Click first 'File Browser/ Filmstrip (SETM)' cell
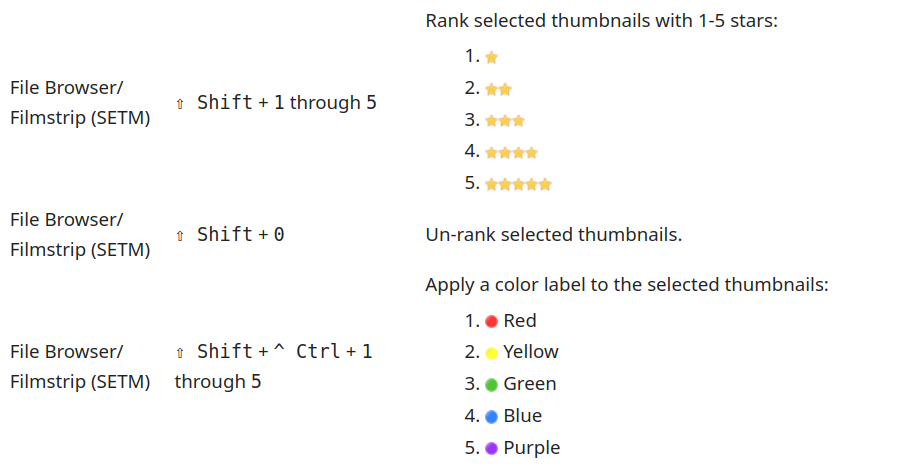 point(80,103)
